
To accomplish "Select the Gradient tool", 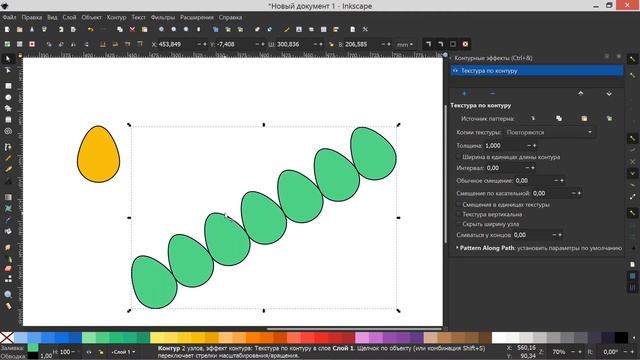I will click(x=8, y=197).
